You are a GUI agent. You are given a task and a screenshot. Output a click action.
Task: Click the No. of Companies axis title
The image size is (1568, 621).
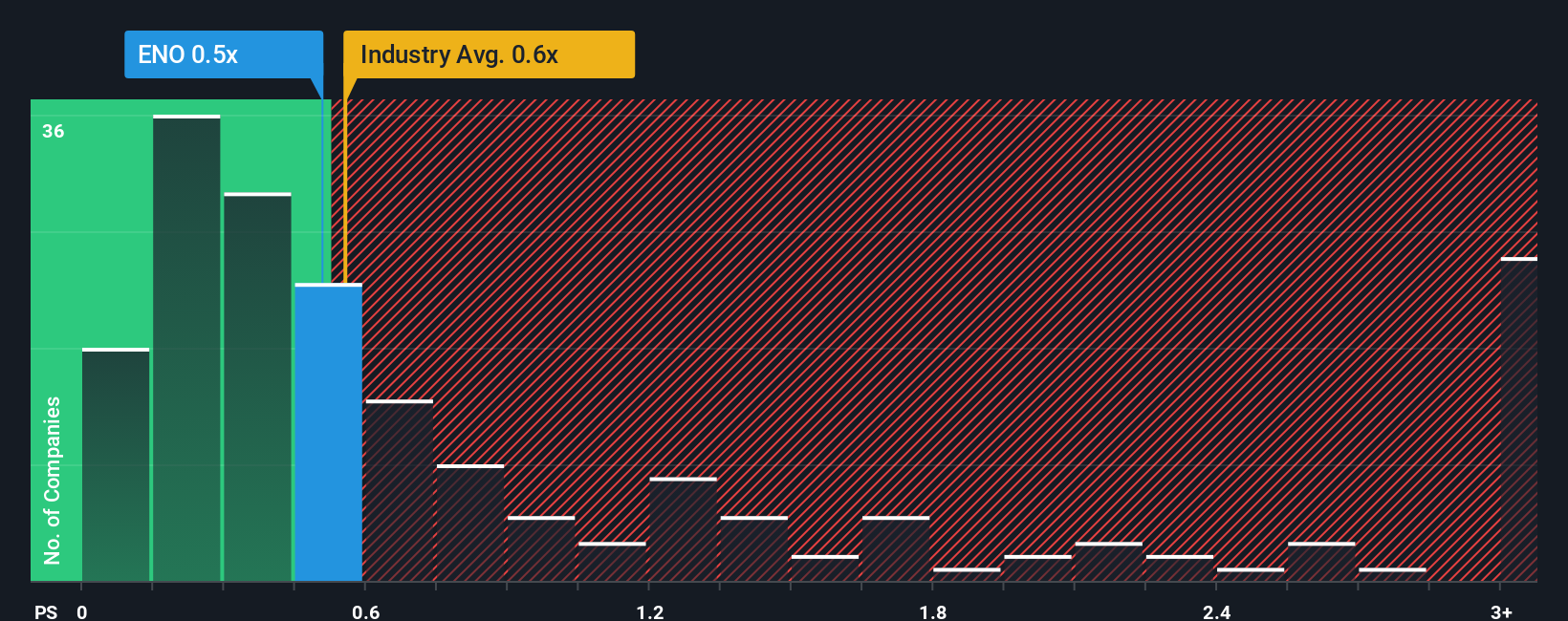[53, 481]
